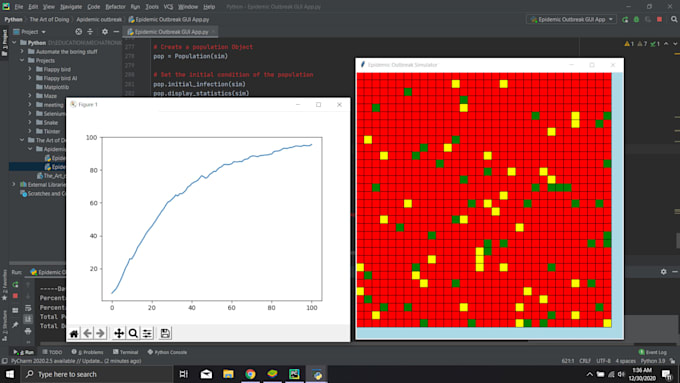Toggle soft-wrap in Run console
Image resolution: width=680 pixels, height=383 pixels.
[x=28, y=308]
